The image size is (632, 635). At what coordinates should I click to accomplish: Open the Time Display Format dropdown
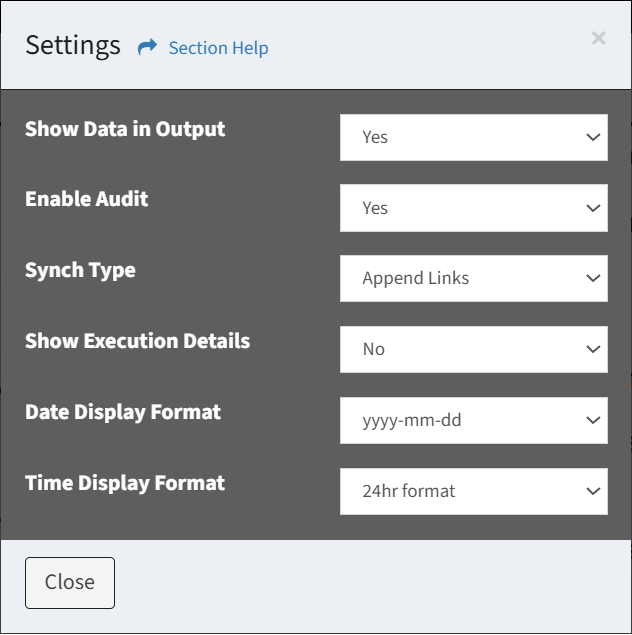474,491
